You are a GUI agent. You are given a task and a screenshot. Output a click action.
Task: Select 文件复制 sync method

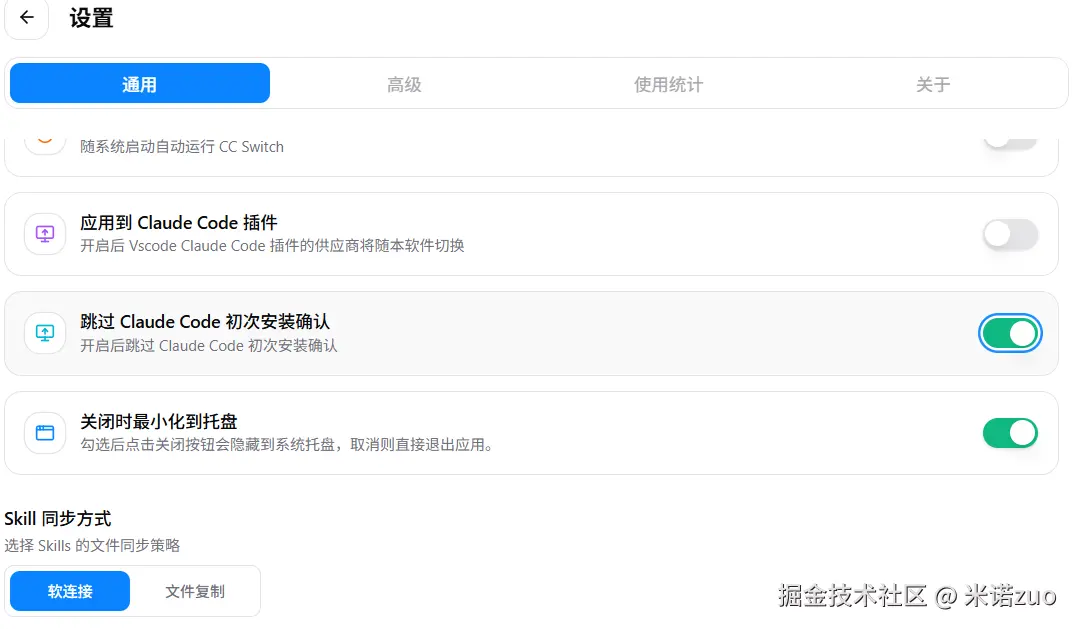[x=195, y=591]
